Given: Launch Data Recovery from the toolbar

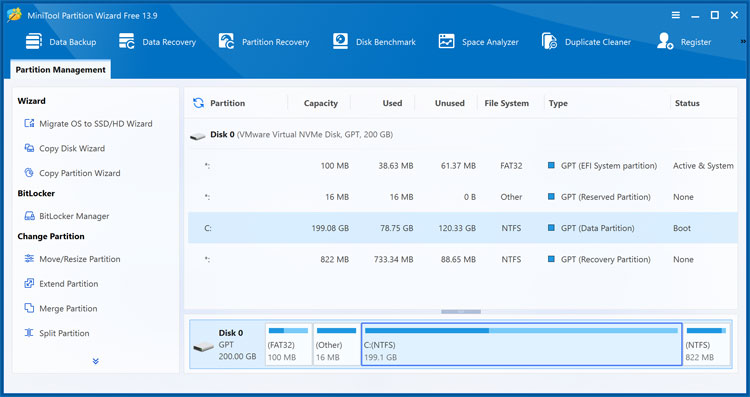Looking at the screenshot, I should pyautogui.click(x=127, y=42).
